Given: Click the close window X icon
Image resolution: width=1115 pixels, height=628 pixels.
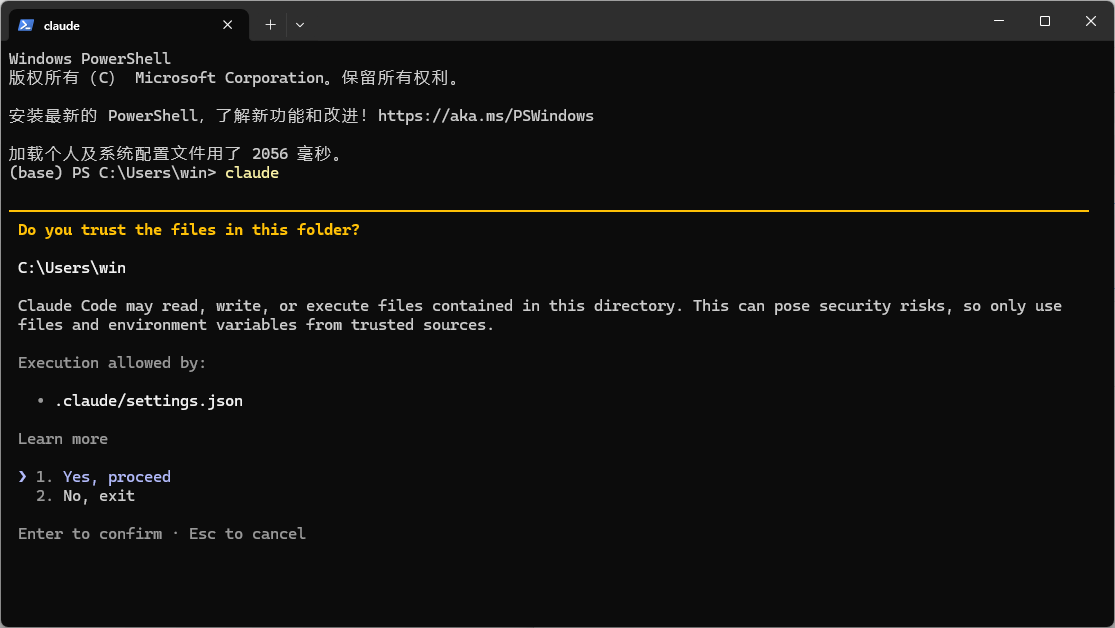Looking at the screenshot, I should 1090,21.
